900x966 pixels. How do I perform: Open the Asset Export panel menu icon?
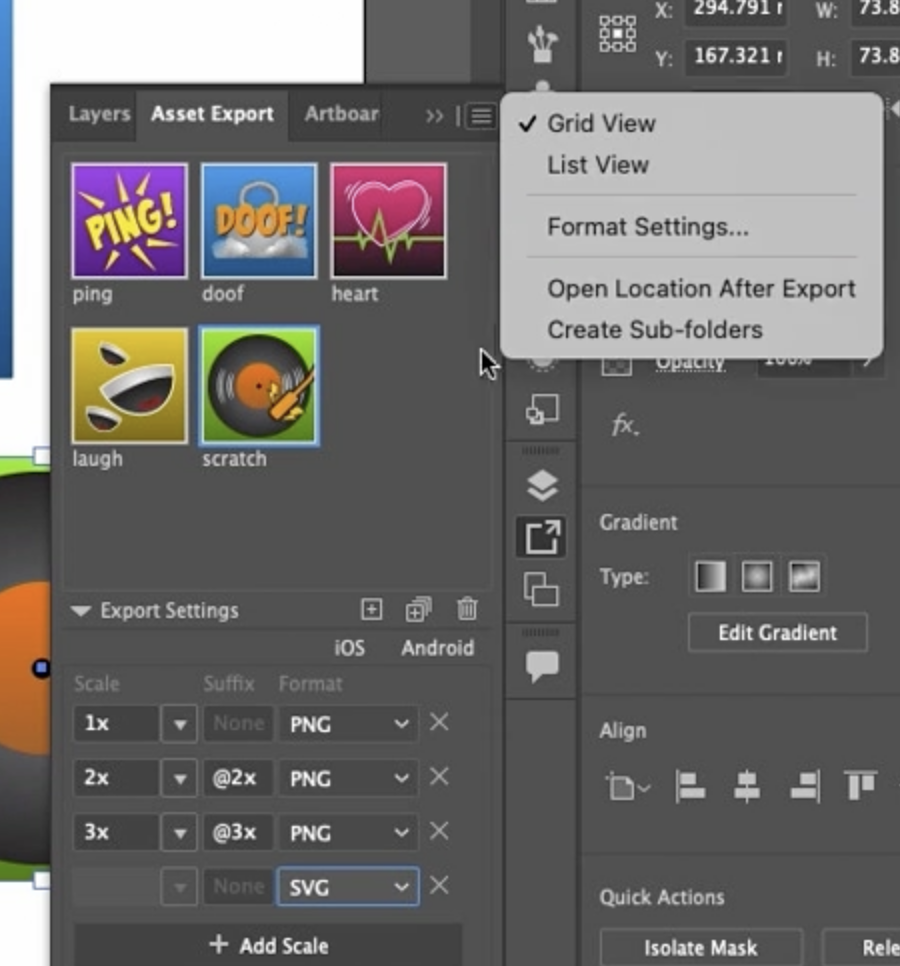482,116
